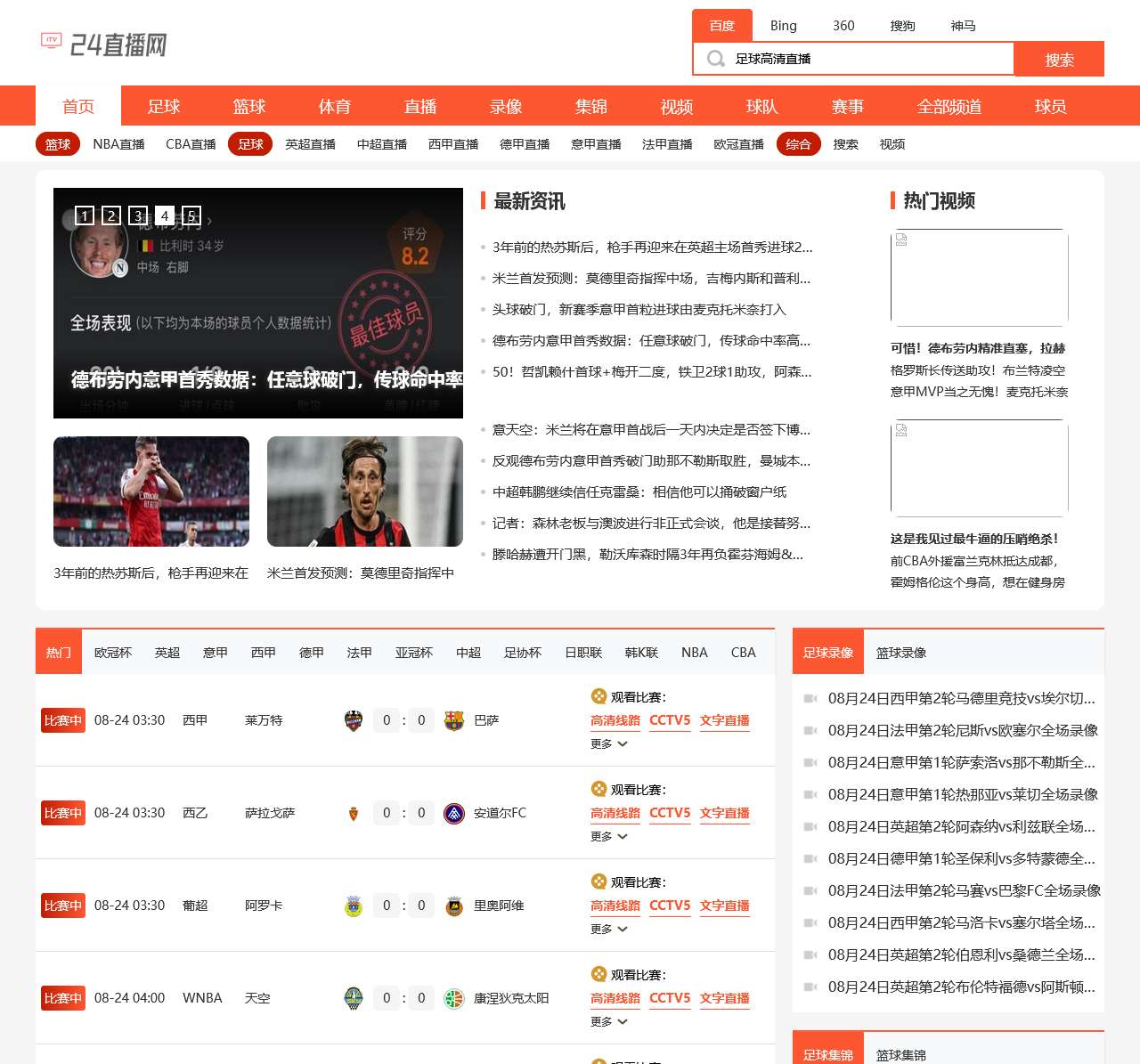Click the magnifier icon in search box

[x=715, y=59]
